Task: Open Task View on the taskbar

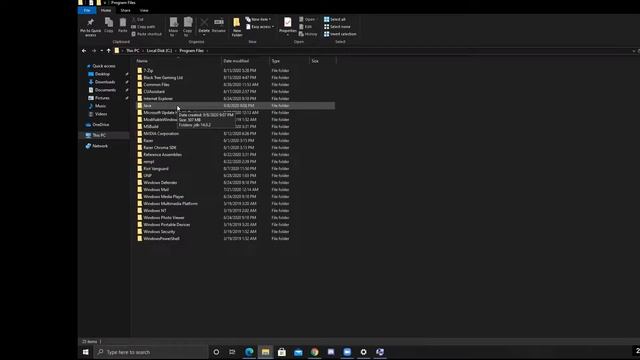Action: click(232, 352)
